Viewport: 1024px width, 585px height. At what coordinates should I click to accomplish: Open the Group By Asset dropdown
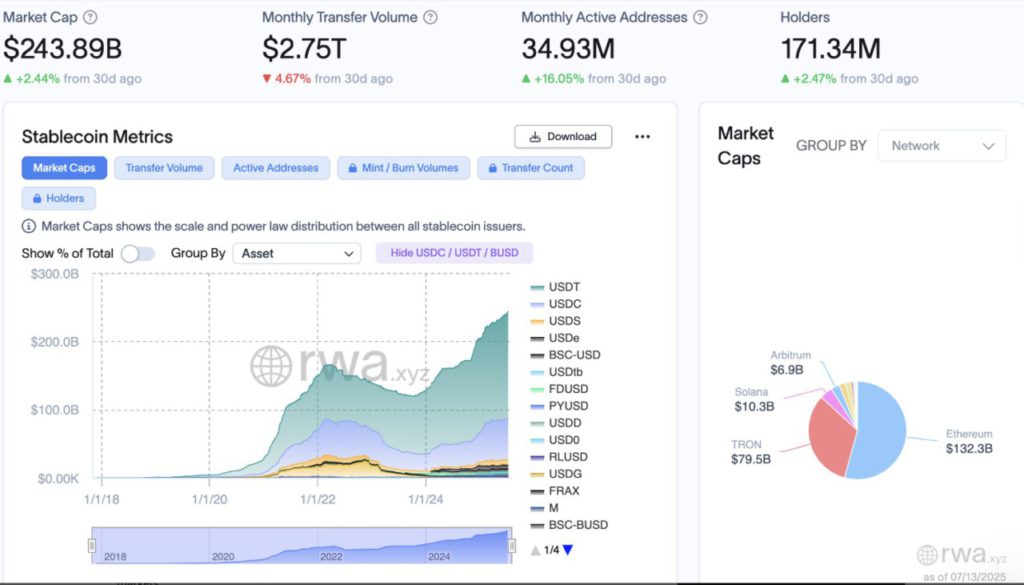tap(297, 253)
